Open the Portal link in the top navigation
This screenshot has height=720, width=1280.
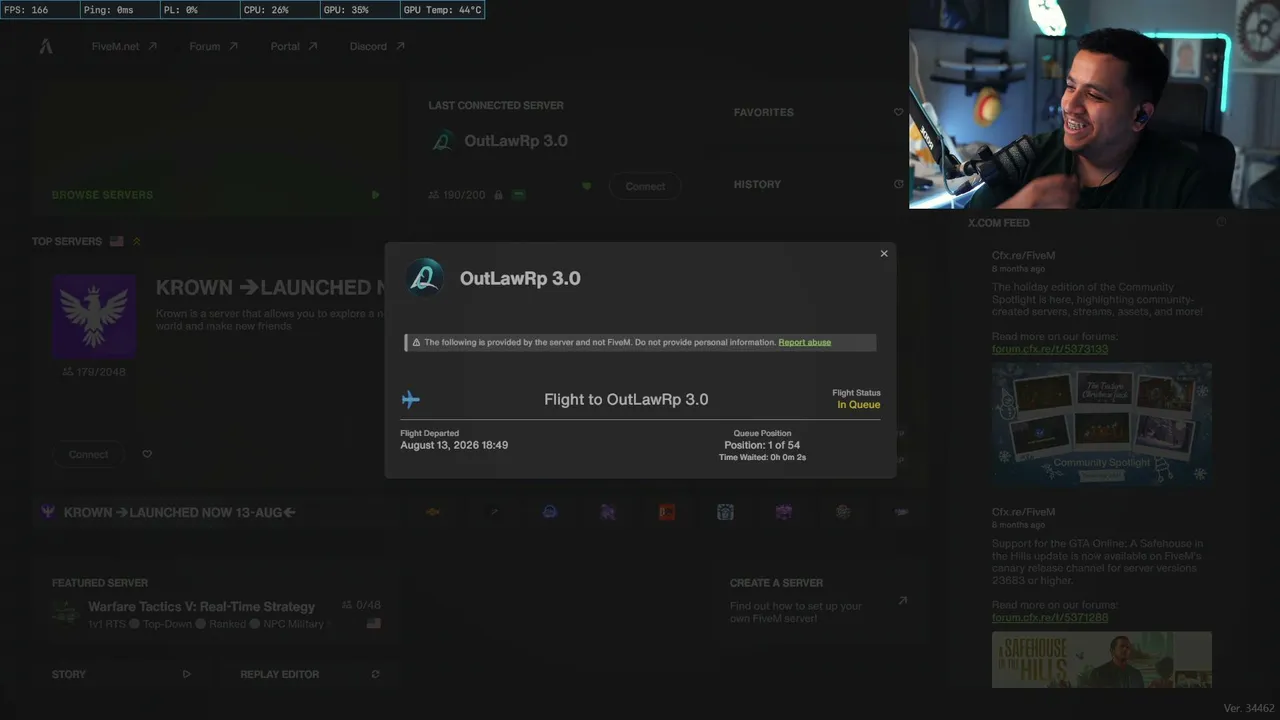[294, 46]
